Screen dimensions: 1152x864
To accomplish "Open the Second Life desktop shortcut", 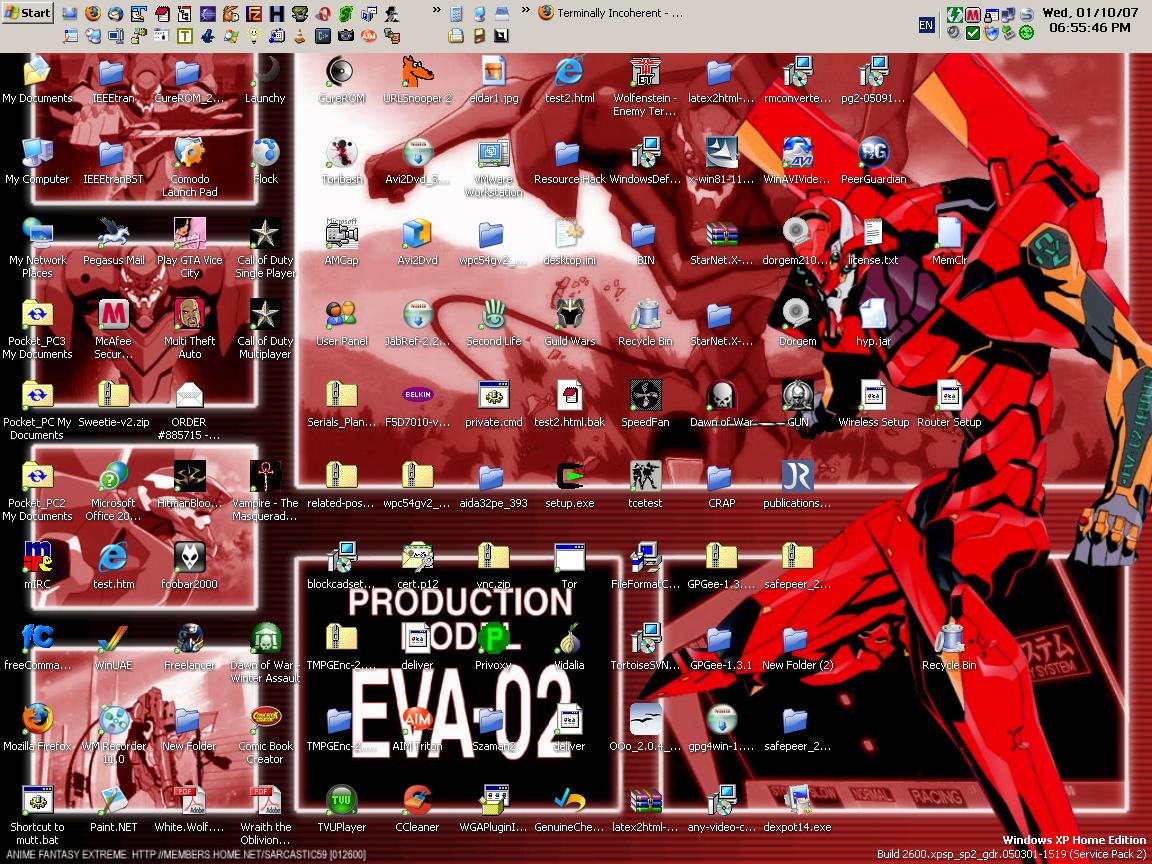I will tap(493, 314).
